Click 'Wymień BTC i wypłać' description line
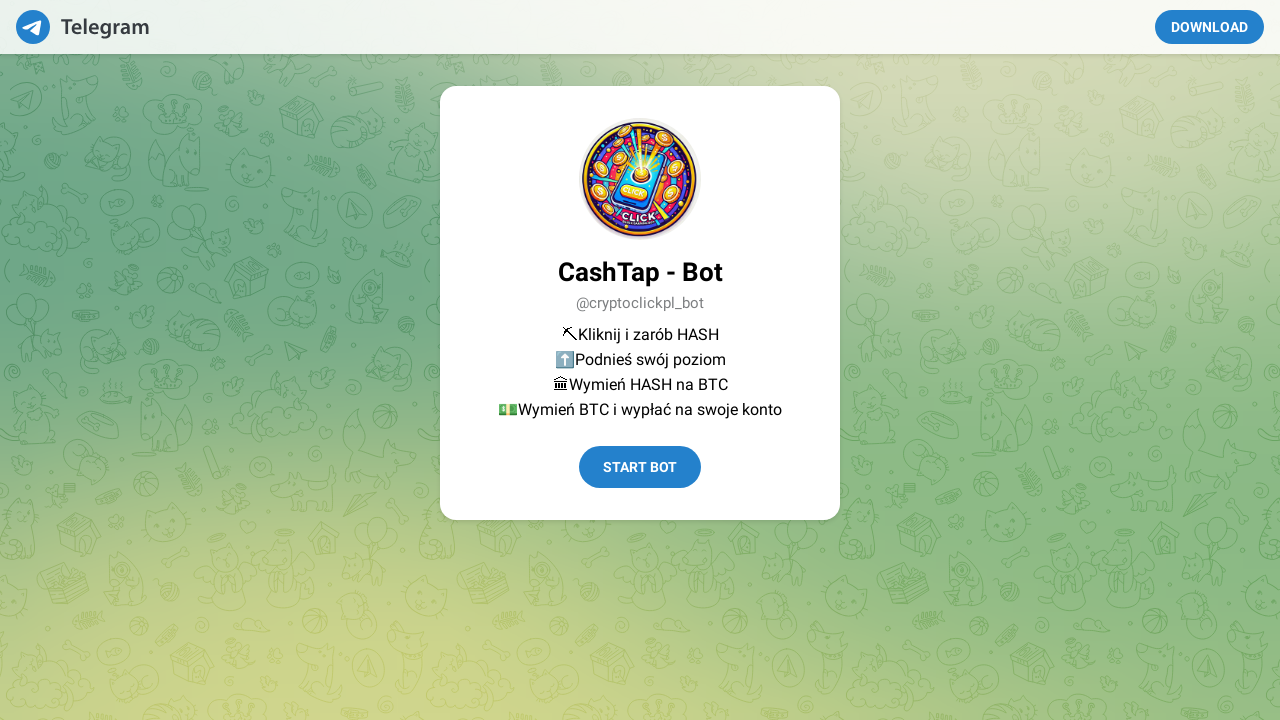Screen dimensions: 1280x720 point(650,409)
